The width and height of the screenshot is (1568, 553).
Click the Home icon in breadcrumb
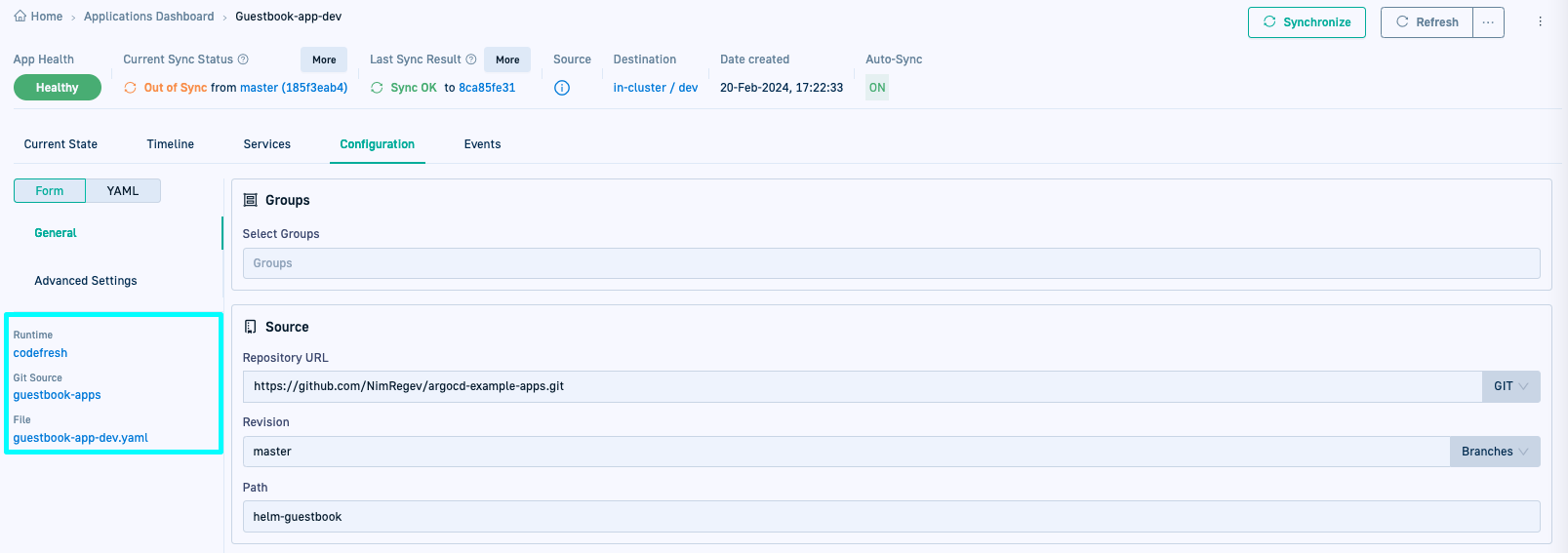20,17
